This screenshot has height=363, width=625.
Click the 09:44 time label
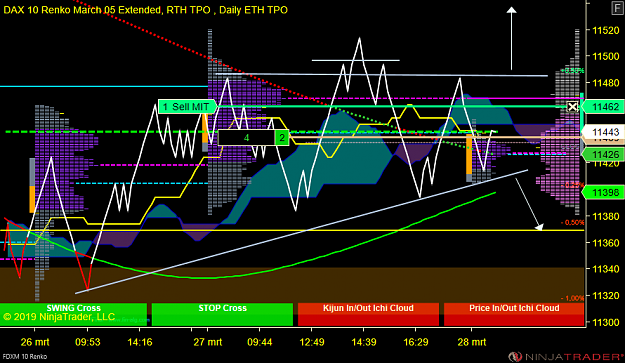(259, 342)
